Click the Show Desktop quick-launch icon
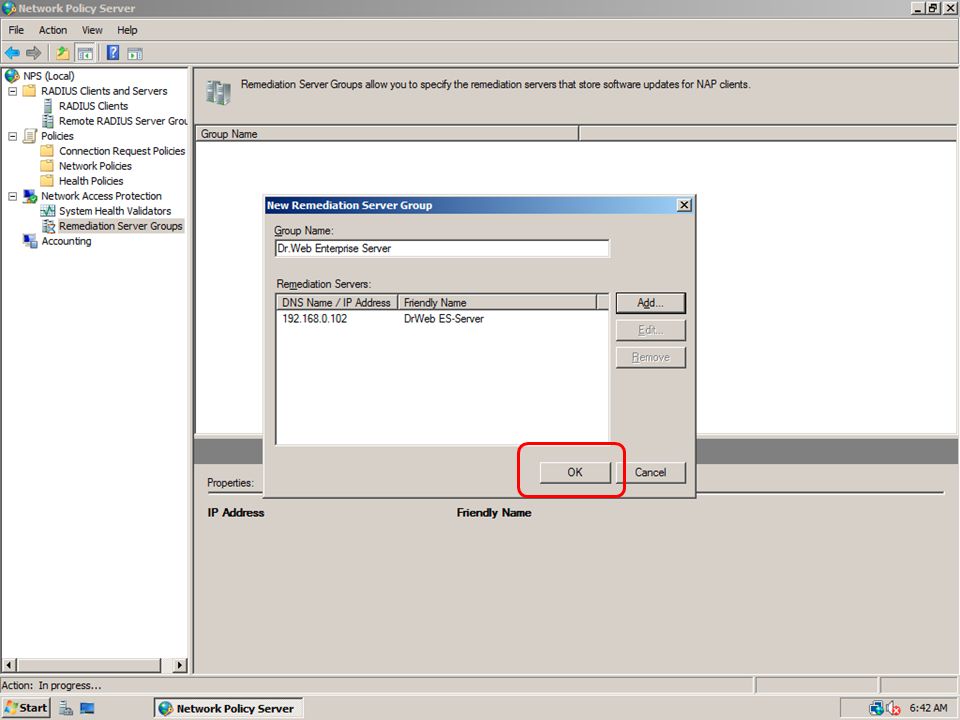The height and width of the screenshot is (720, 960). pos(87,708)
